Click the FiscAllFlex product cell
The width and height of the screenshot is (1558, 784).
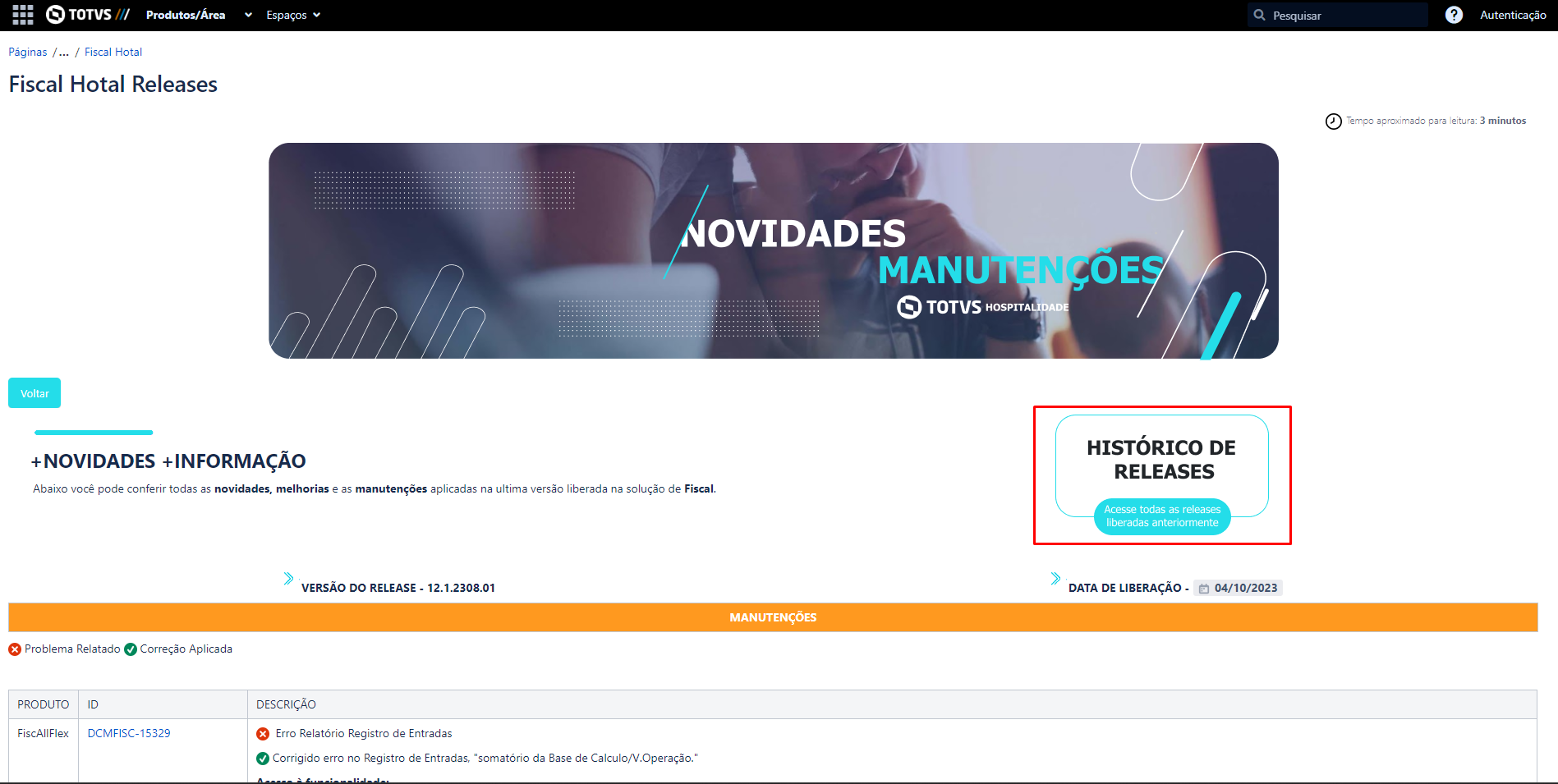pyautogui.click(x=44, y=733)
